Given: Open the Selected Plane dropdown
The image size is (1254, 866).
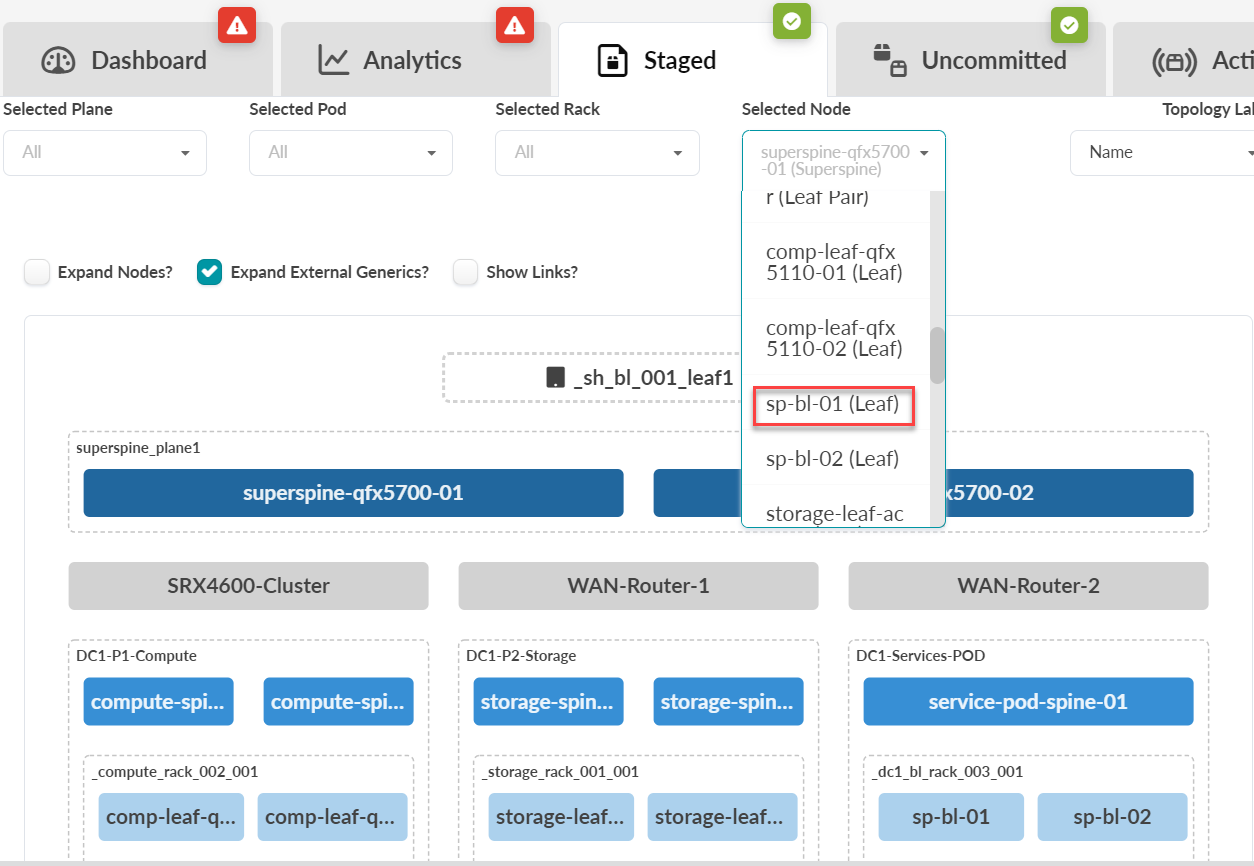Looking at the screenshot, I should (x=105, y=153).
